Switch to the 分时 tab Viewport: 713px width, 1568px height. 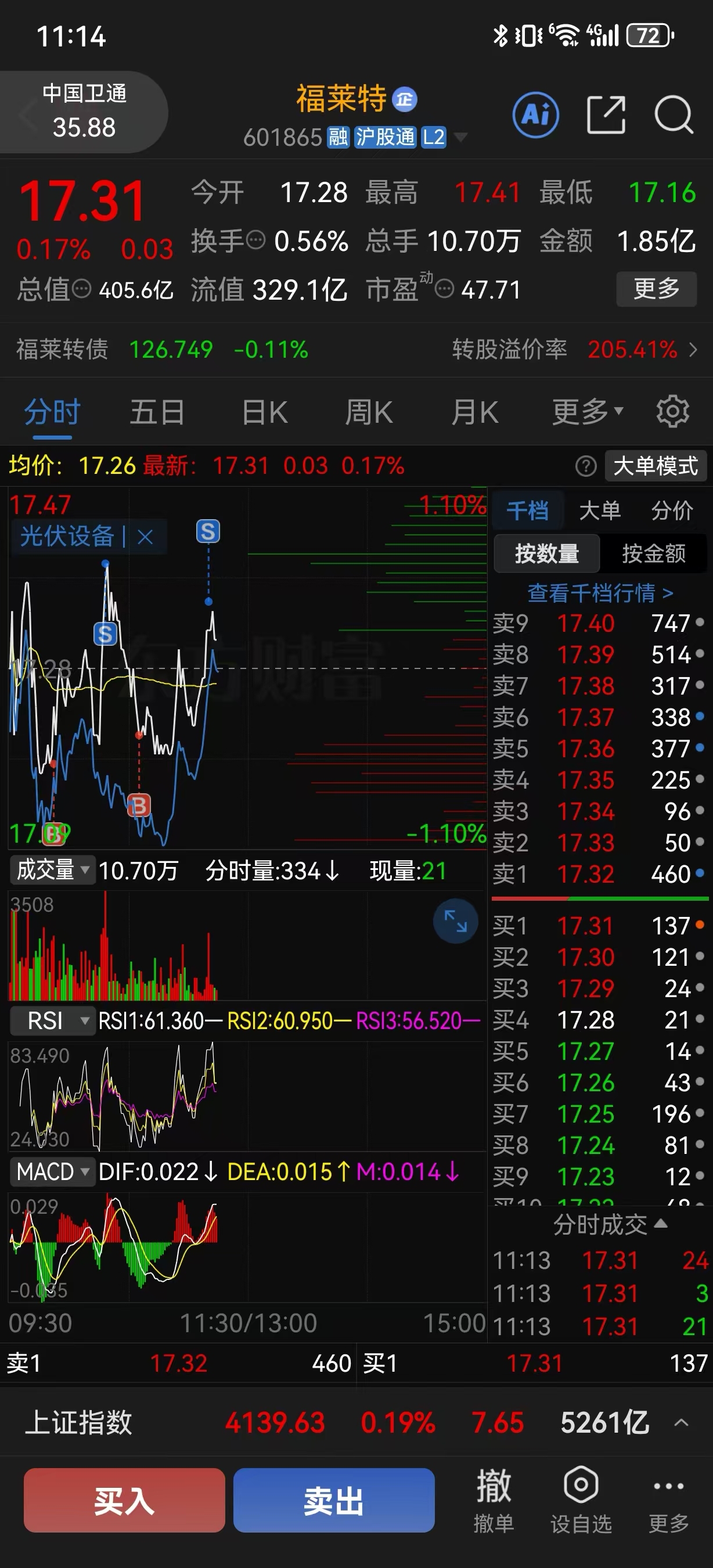click(x=52, y=412)
